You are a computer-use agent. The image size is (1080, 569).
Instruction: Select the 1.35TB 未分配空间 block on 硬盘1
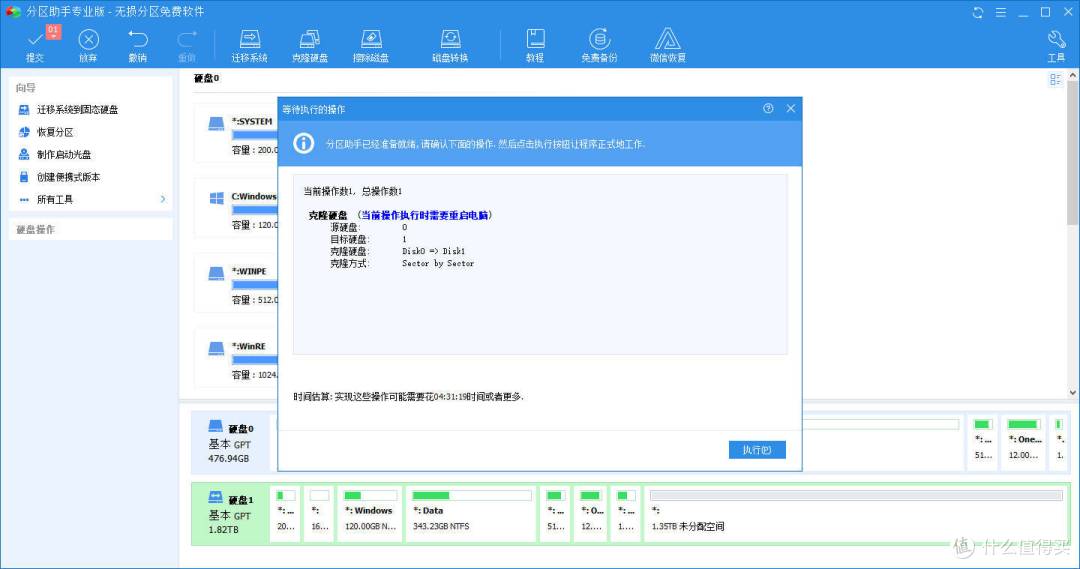pyautogui.click(x=856, y=513)
